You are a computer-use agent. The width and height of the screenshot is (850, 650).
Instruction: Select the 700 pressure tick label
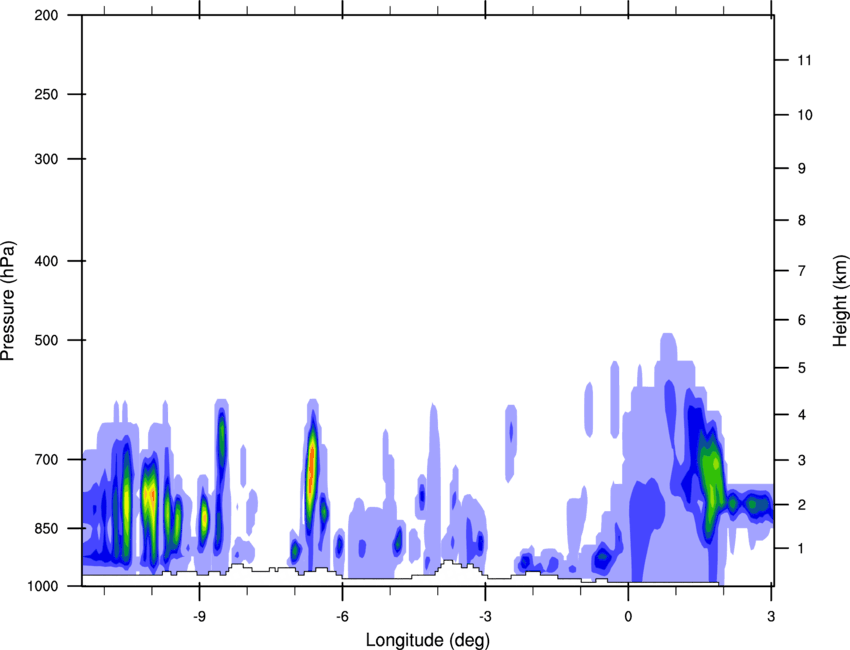[46, 459]
